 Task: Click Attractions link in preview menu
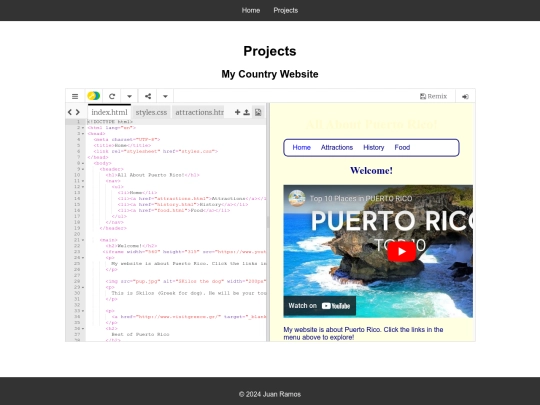click(x=337, y=147)
